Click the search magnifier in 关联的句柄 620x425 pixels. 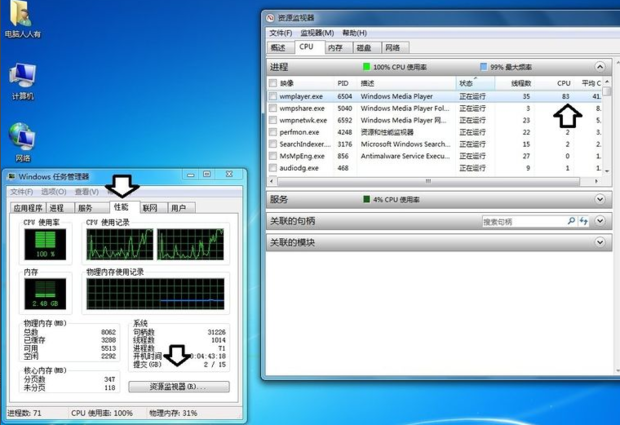571,221
